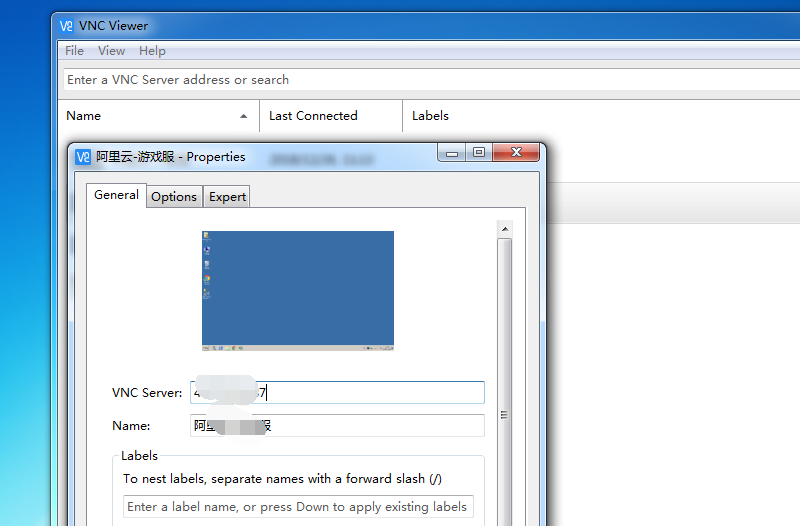Image resolution: width=800 pixels, height=526 pixels.
Task: Click the VNC Server address field
Action: [337, 392]
